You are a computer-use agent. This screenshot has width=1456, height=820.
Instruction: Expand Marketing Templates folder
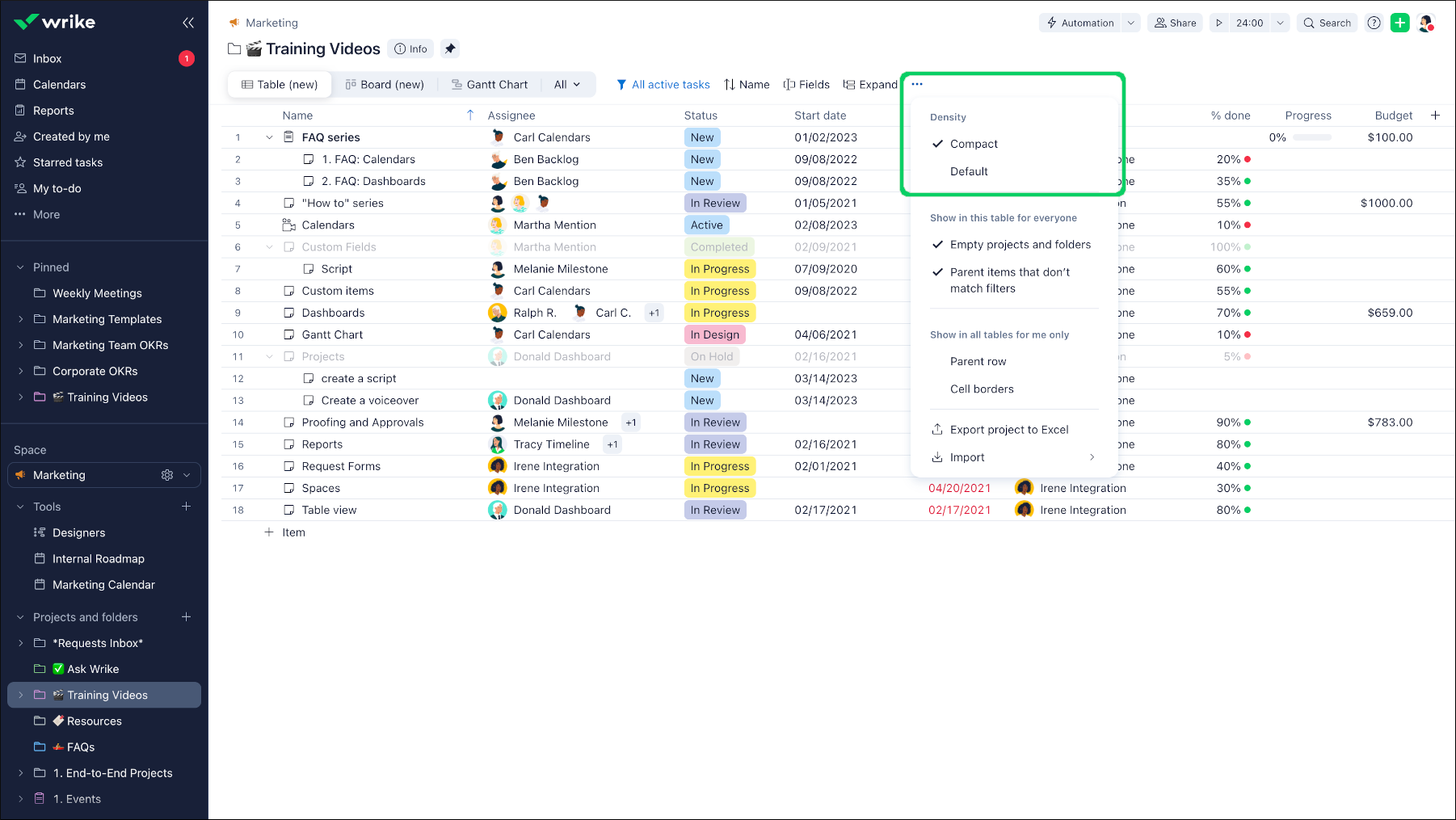pyautogui.click(x=20, y=319)
